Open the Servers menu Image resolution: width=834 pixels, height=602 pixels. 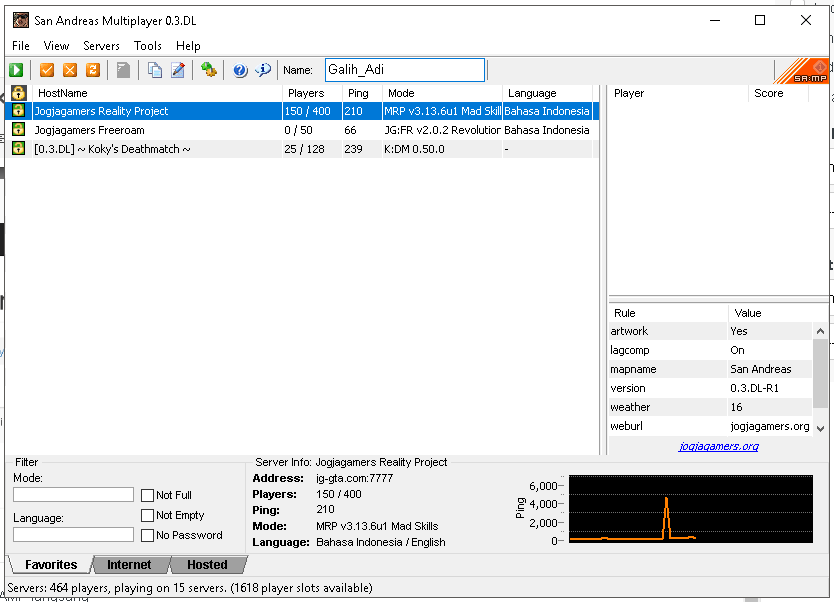[101, 46]
